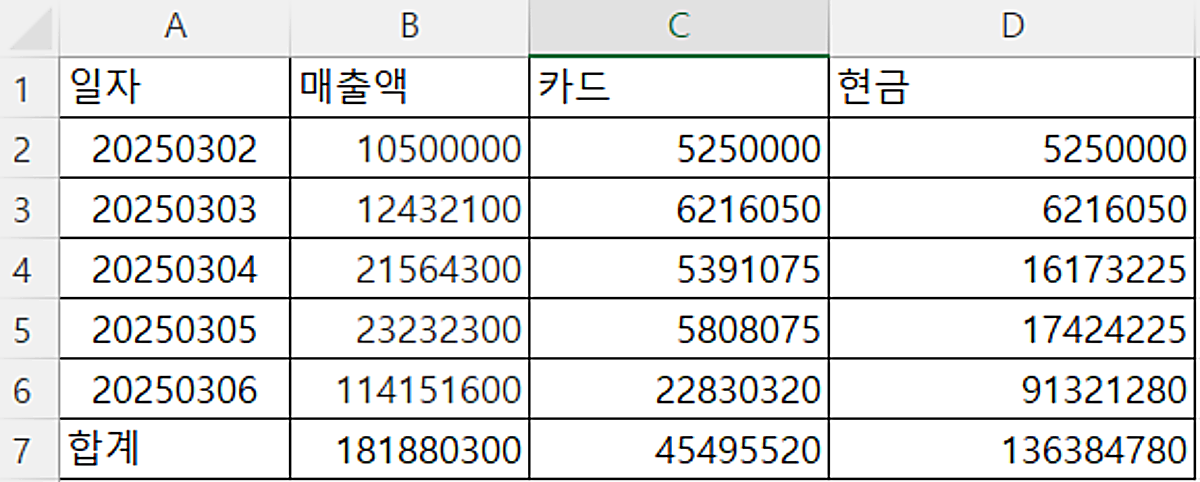Click sales cell 10500000
This screenshot has height=482, width=1200.
click(409, 148)
